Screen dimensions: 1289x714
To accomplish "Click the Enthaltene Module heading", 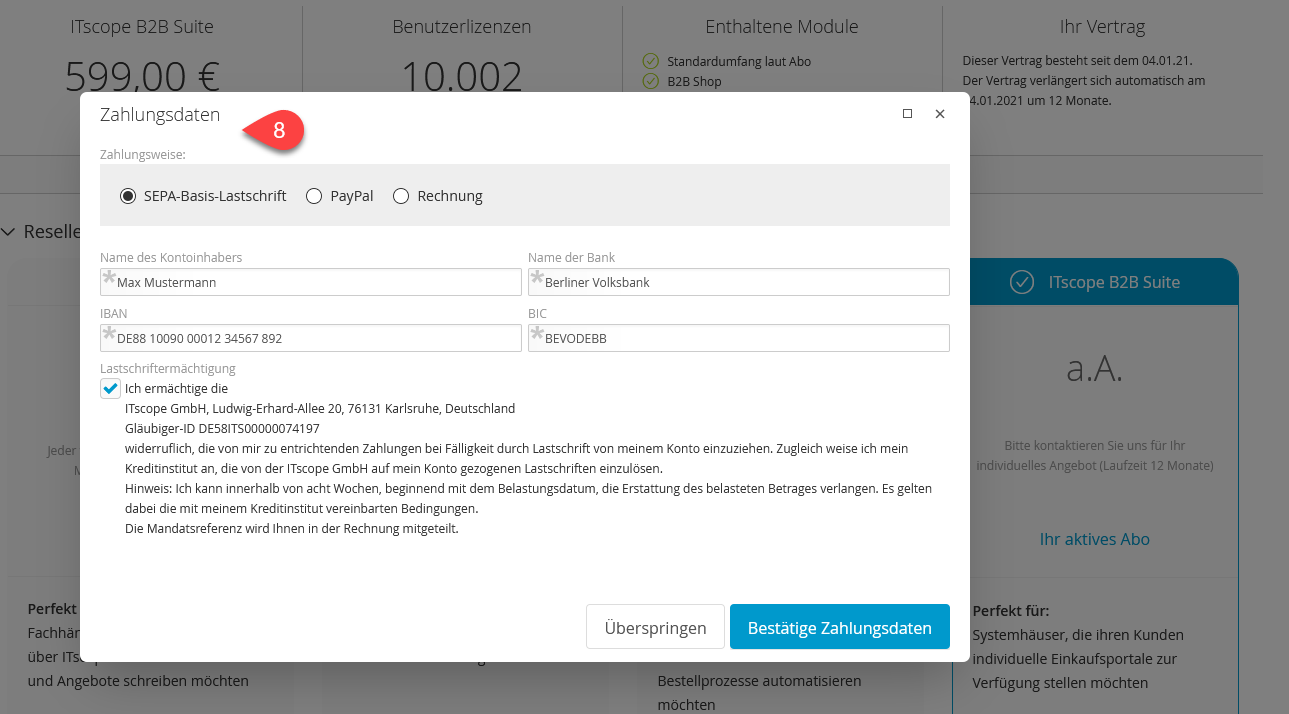I will pos(782,27).
